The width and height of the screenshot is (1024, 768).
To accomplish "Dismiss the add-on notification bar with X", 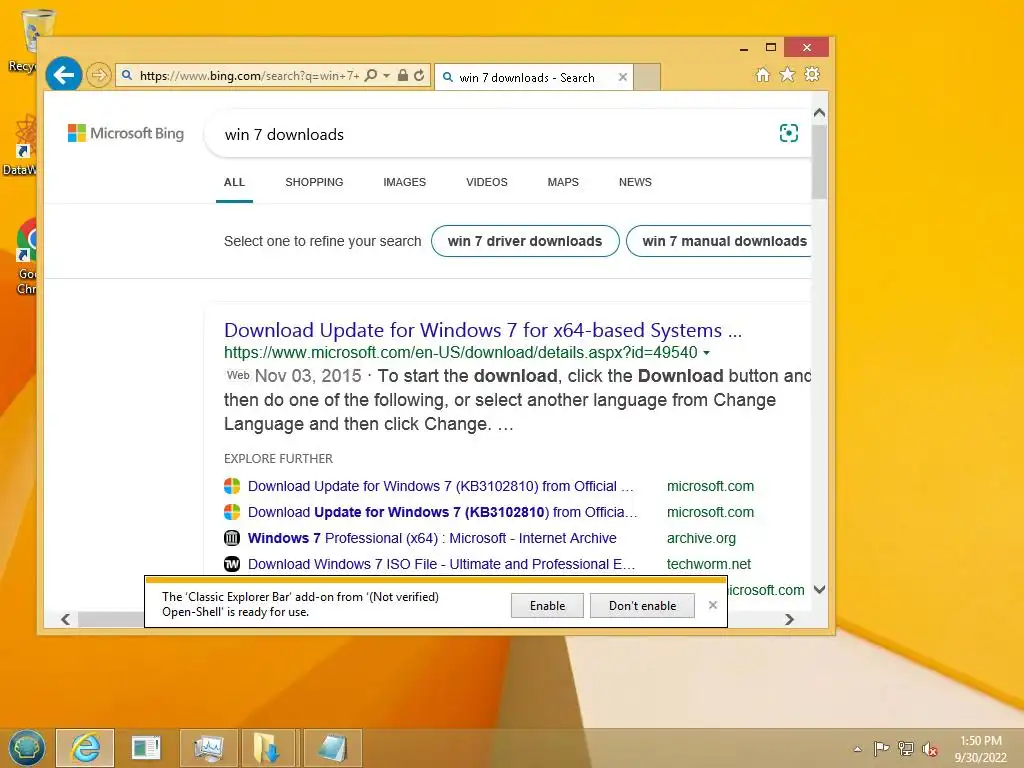I will (712, 605).
